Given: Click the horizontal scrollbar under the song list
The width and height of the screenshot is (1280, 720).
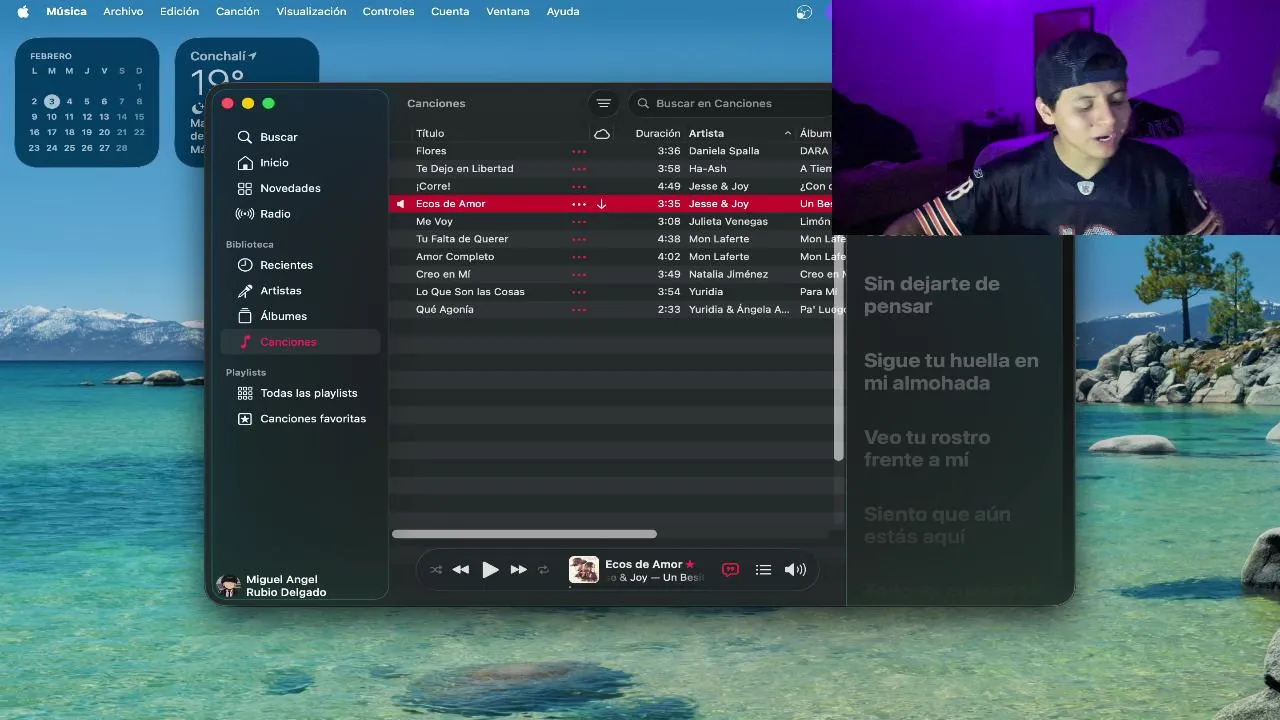Looking at the screenshot, I should [x=524, y=534].
